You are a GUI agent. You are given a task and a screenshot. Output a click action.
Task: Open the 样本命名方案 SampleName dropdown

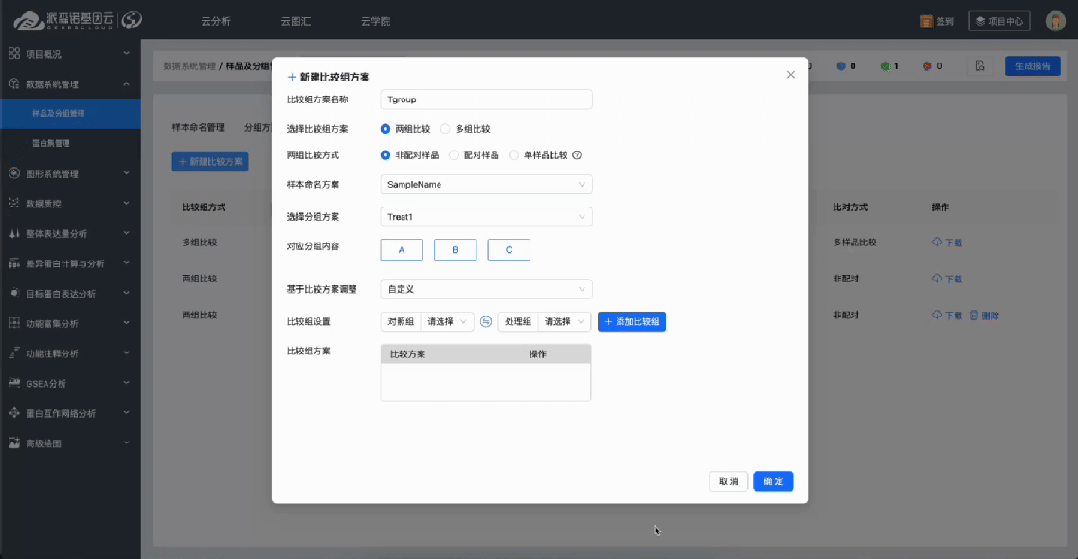[x=486, y=184]
